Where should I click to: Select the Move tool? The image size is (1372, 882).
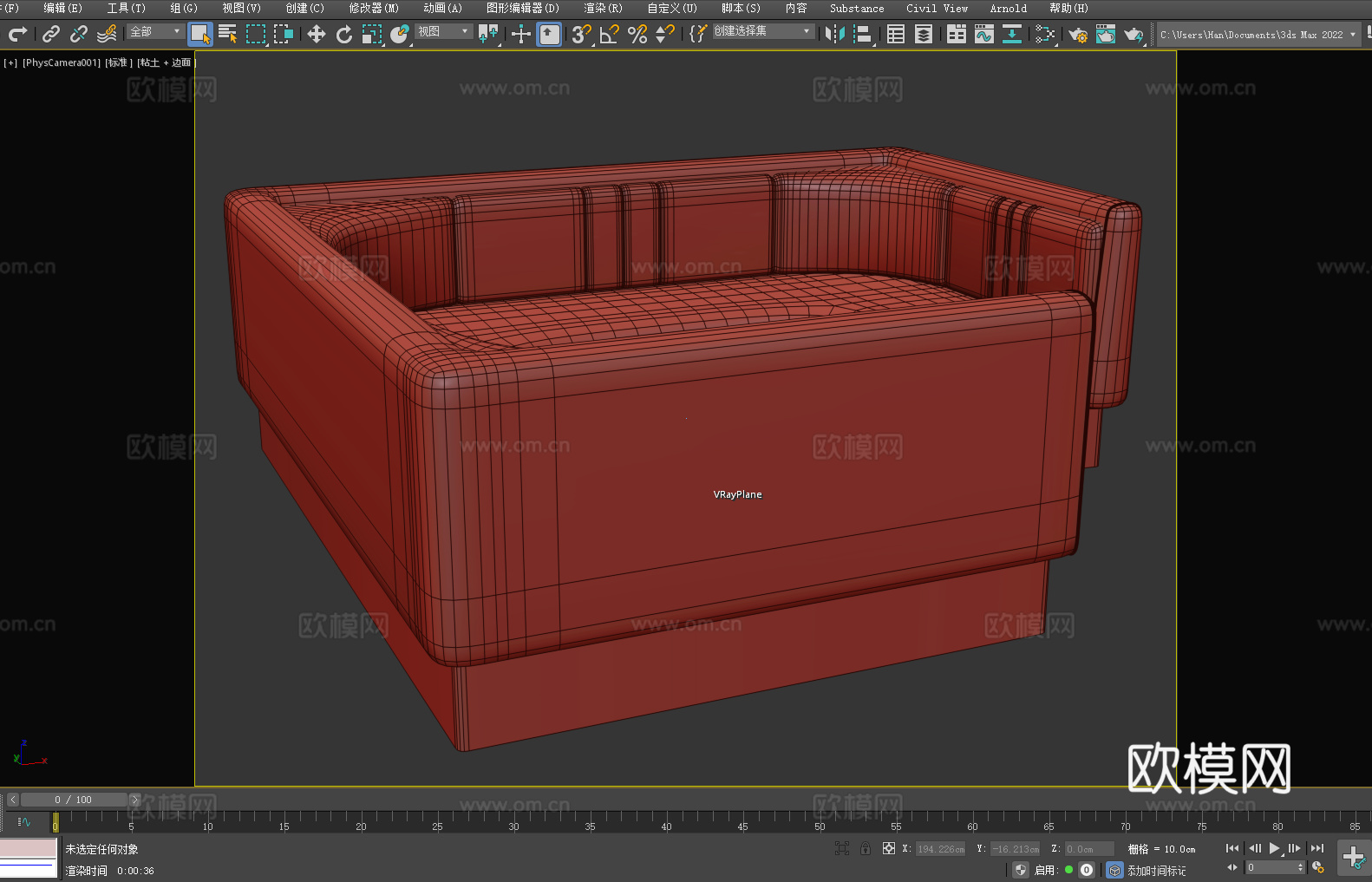point(317,34)
